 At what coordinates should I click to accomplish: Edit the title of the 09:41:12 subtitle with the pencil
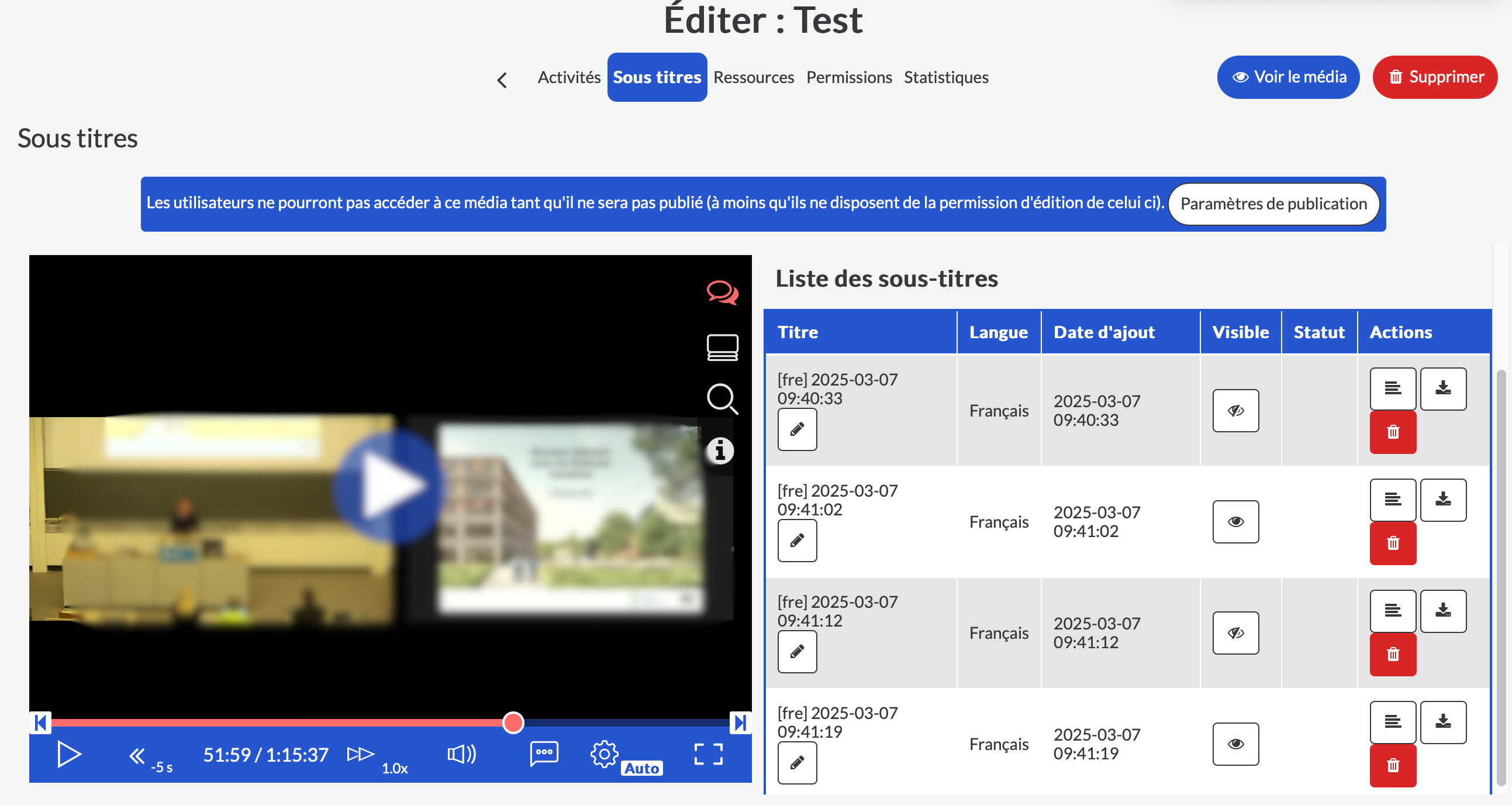(x=796, y=651)
